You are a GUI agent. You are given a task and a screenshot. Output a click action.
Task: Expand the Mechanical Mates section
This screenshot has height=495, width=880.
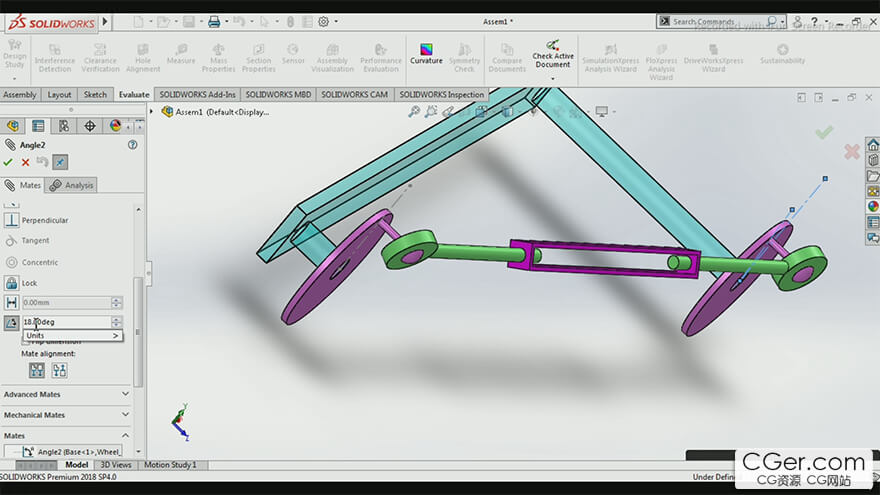[66, 415]
